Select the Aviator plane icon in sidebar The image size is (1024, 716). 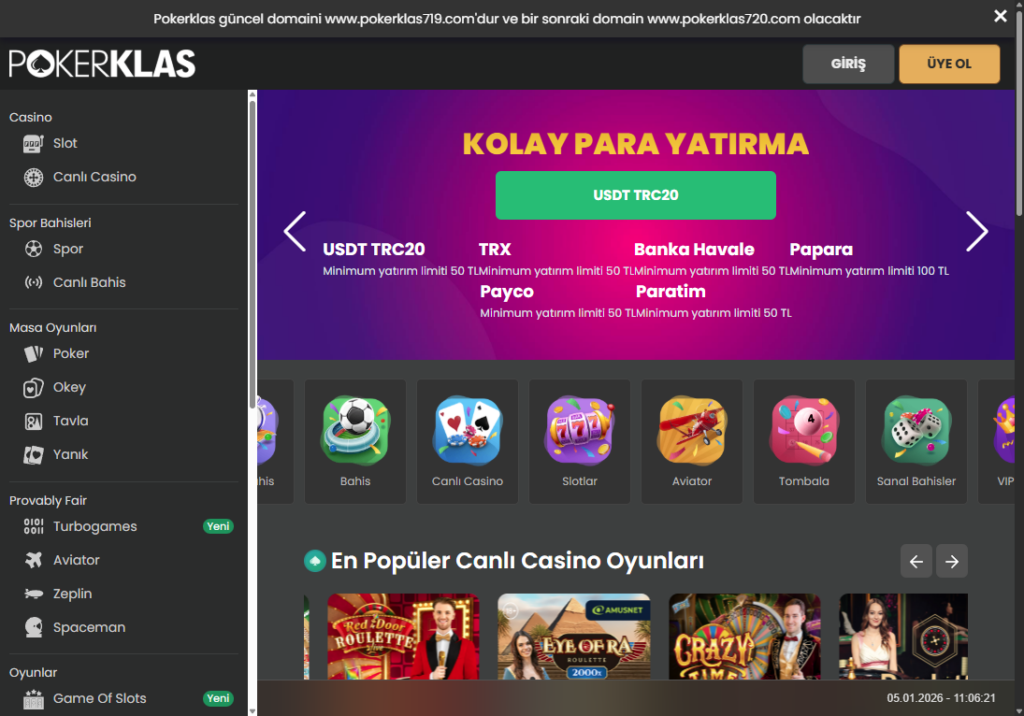point(33,560)
